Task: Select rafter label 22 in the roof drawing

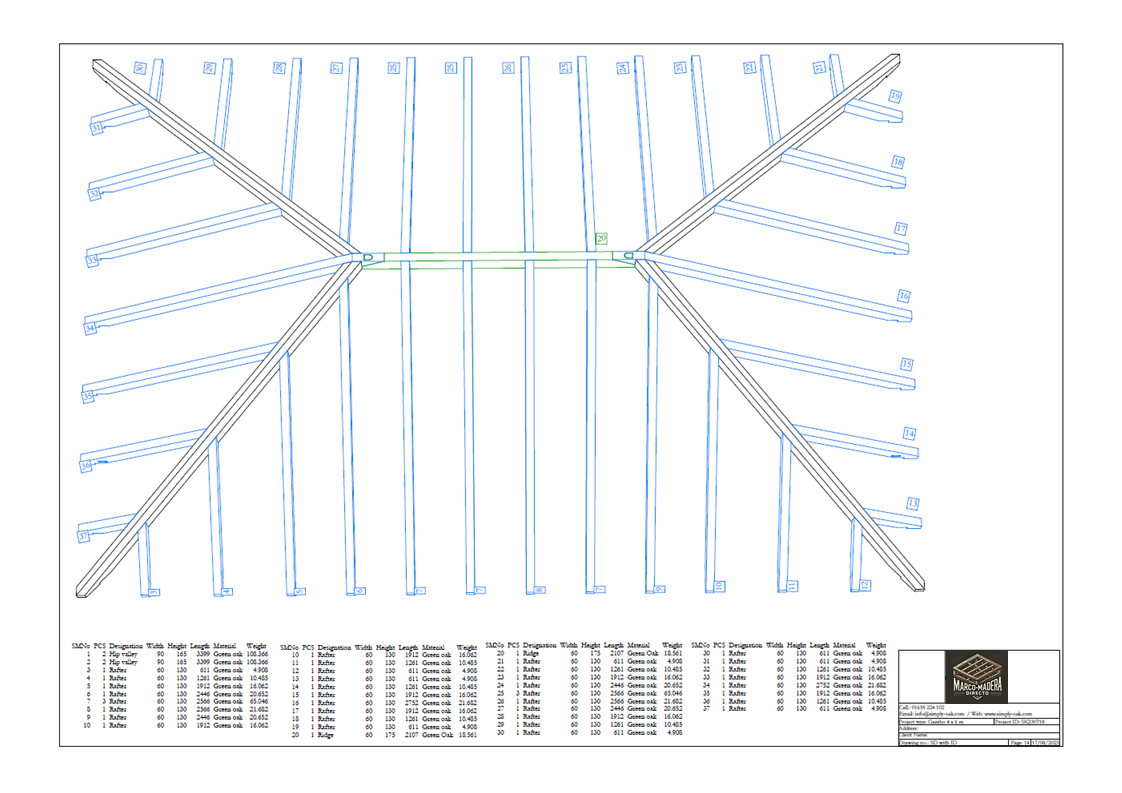Action: 749,67
